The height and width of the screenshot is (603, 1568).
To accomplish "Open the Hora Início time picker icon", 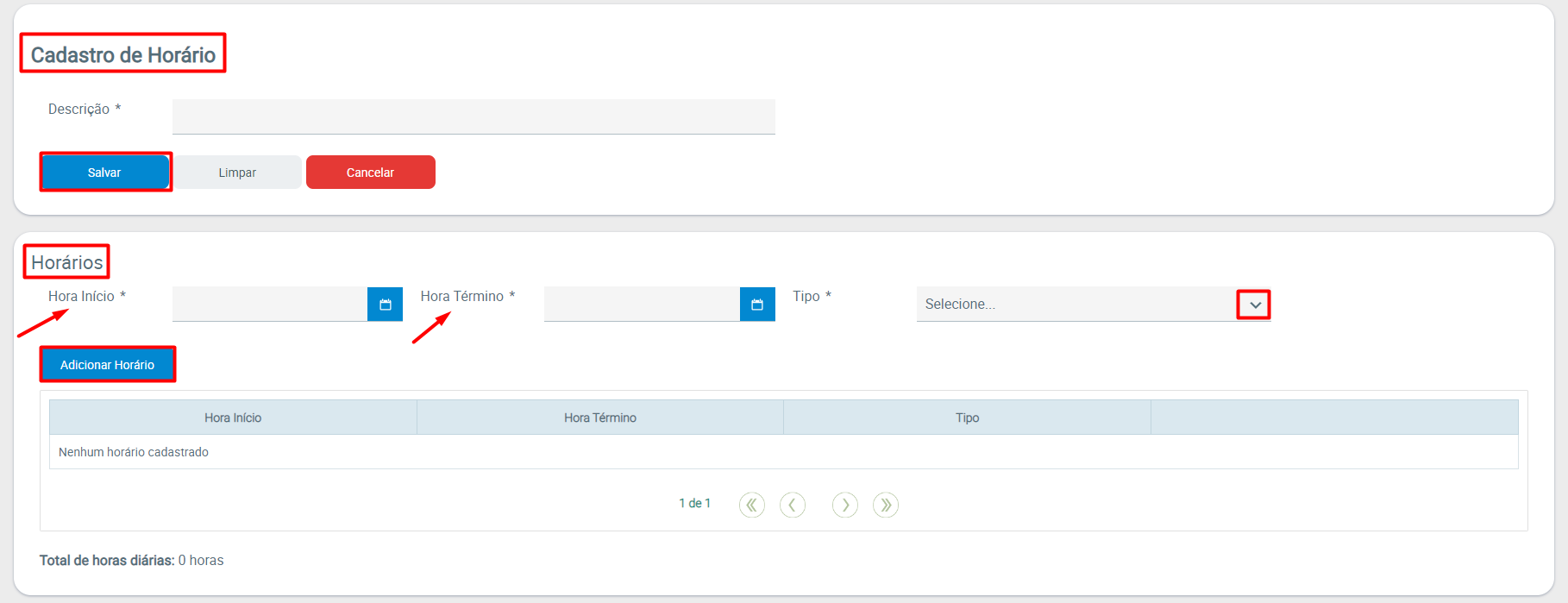I will (x=385, y=305).
